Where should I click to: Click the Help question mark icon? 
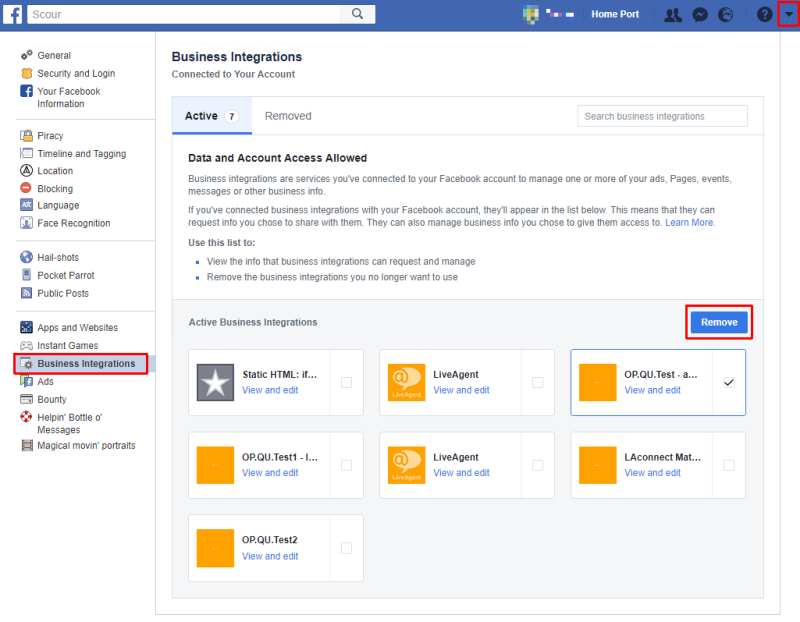tap(764, 15)
